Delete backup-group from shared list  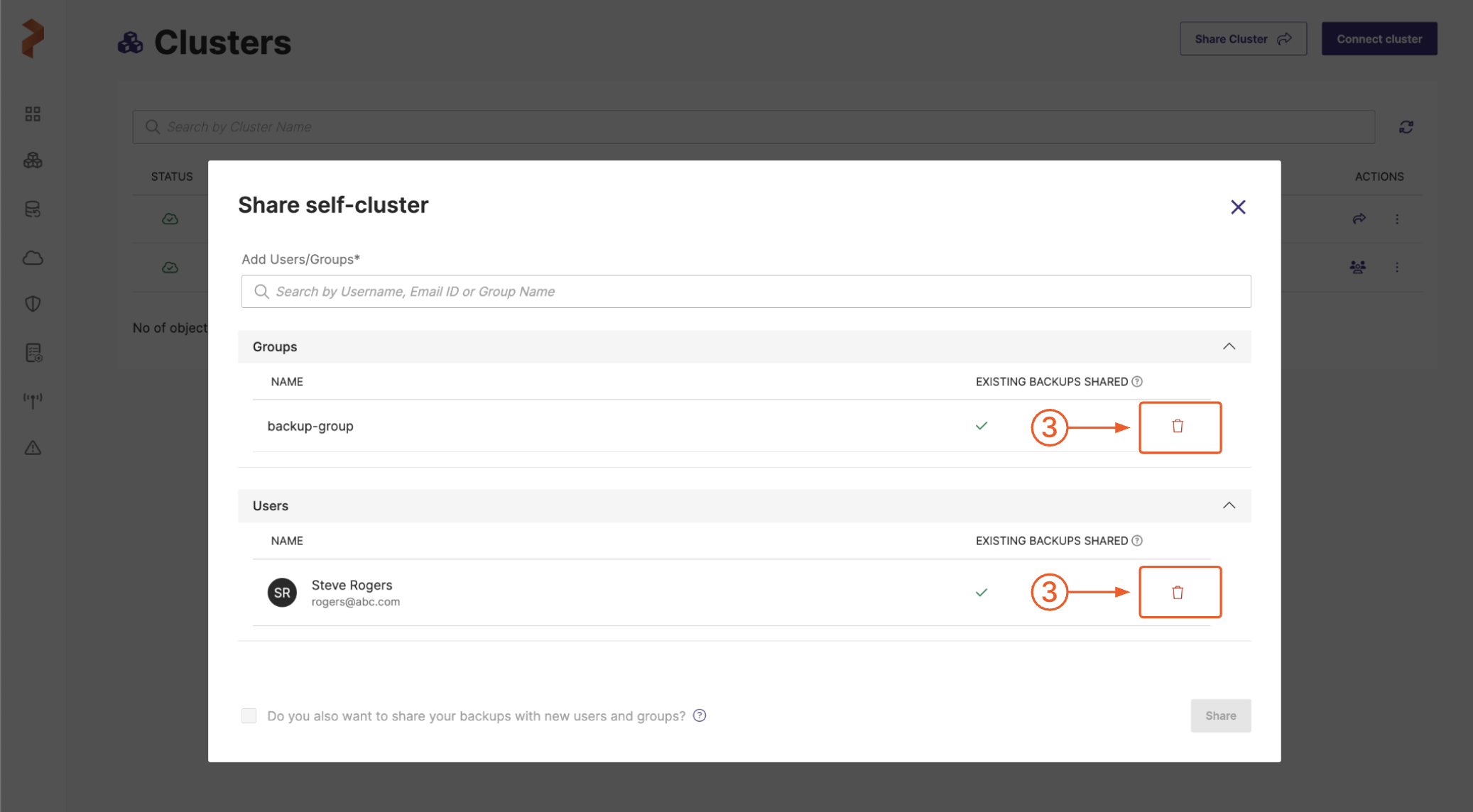(1178, 426)
